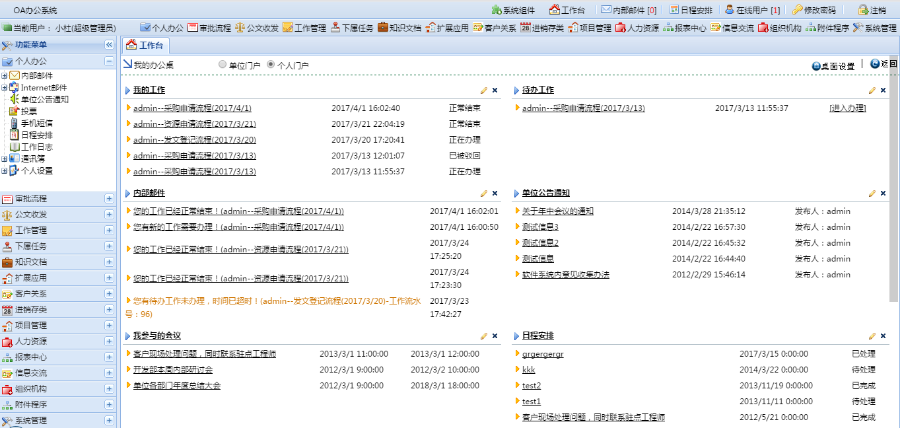Open admin--发文登记流程(2017/3/20) work item

click(195, 139)
